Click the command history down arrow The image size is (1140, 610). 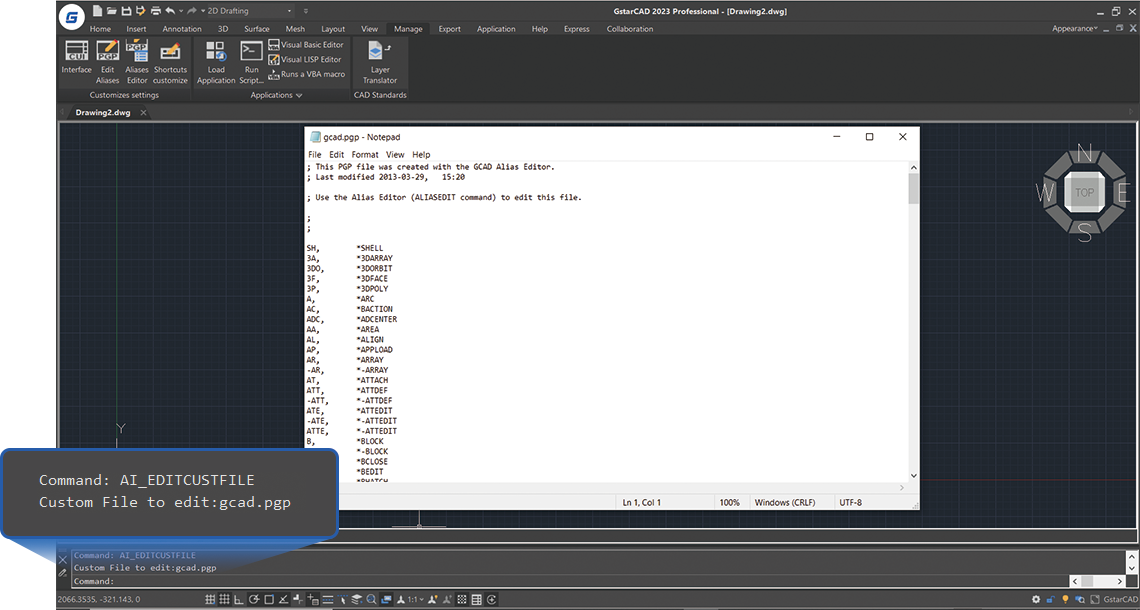1131,568
